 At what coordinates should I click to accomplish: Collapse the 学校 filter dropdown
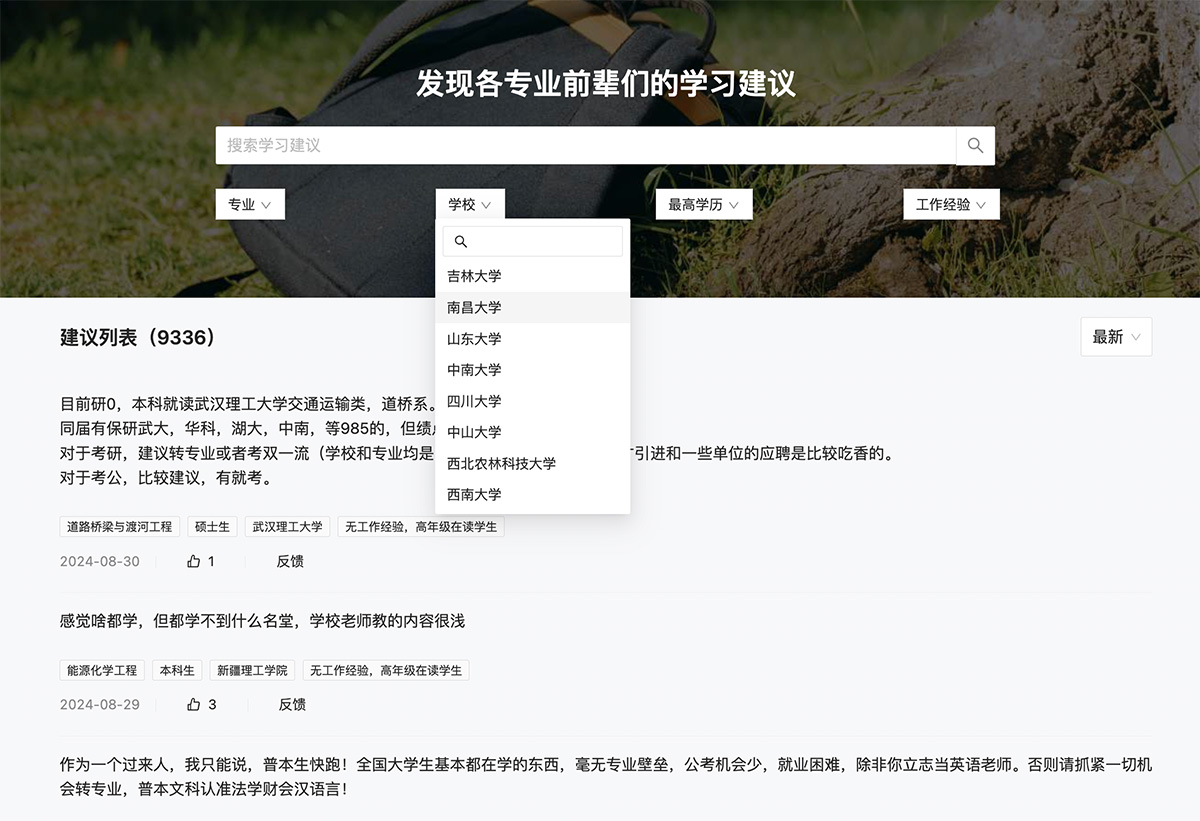point(470,204)
